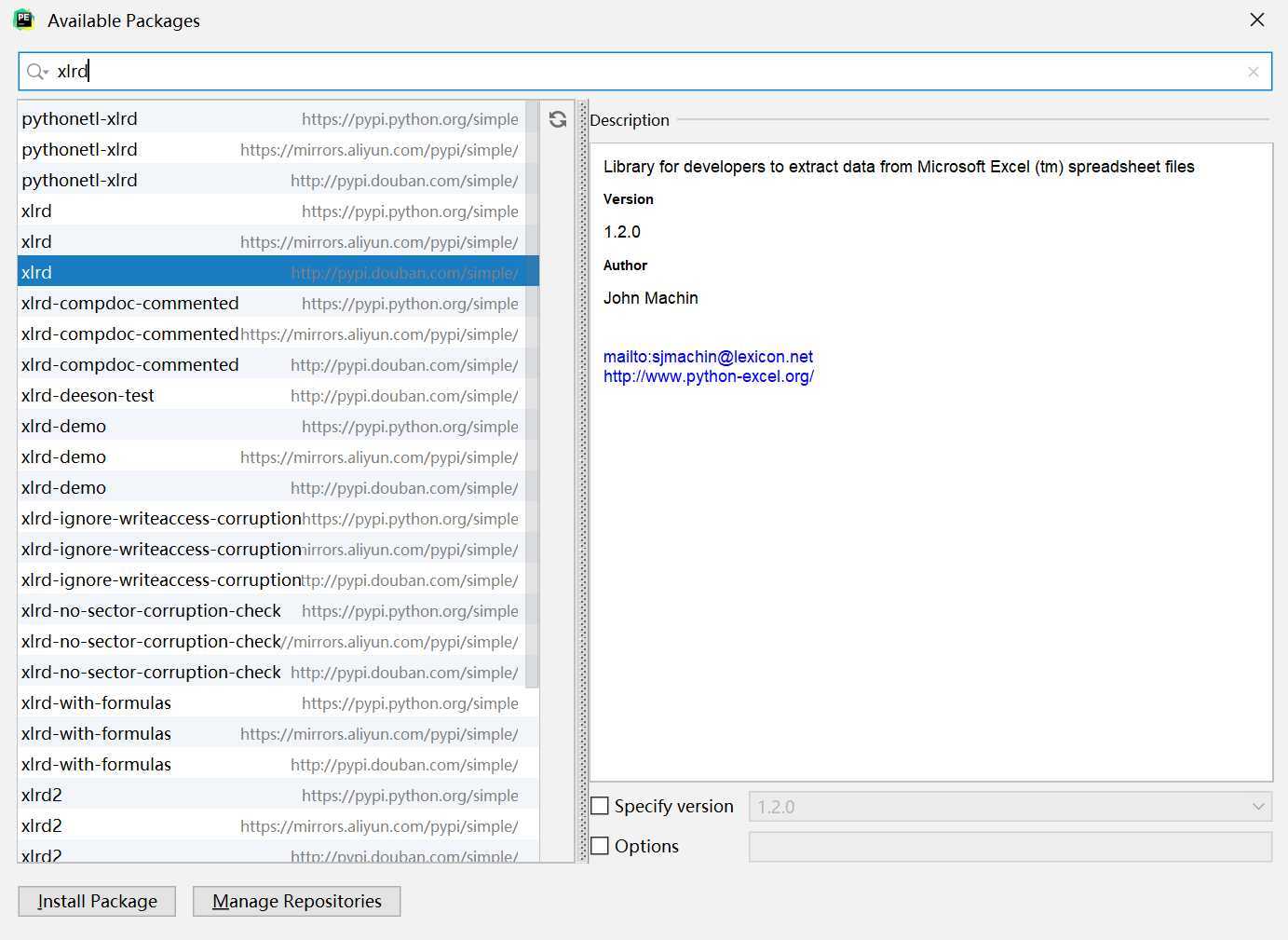Click the library description sentence

coord(899,167)
